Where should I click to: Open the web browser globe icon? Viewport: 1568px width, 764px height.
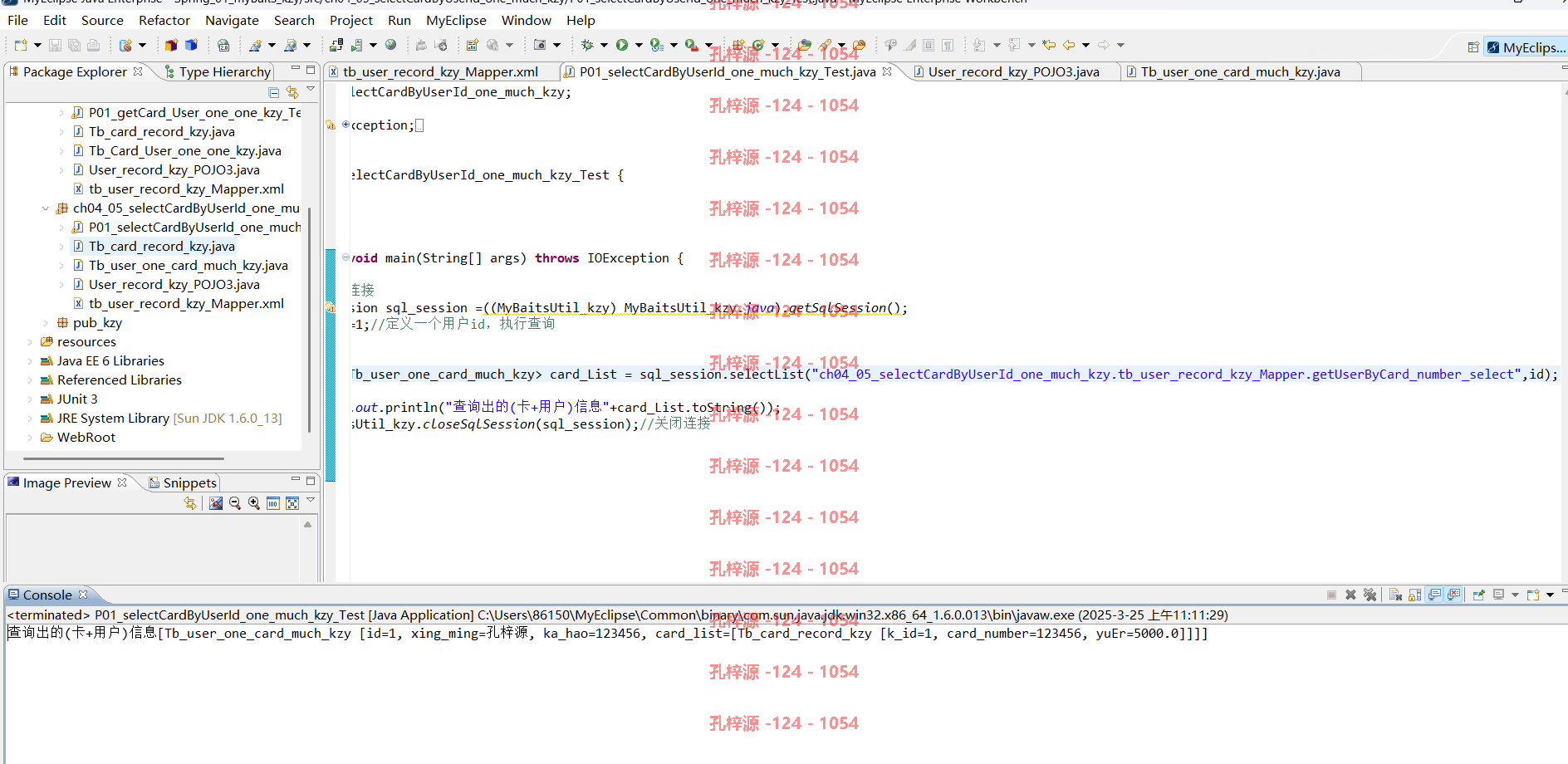click(390, 45)
